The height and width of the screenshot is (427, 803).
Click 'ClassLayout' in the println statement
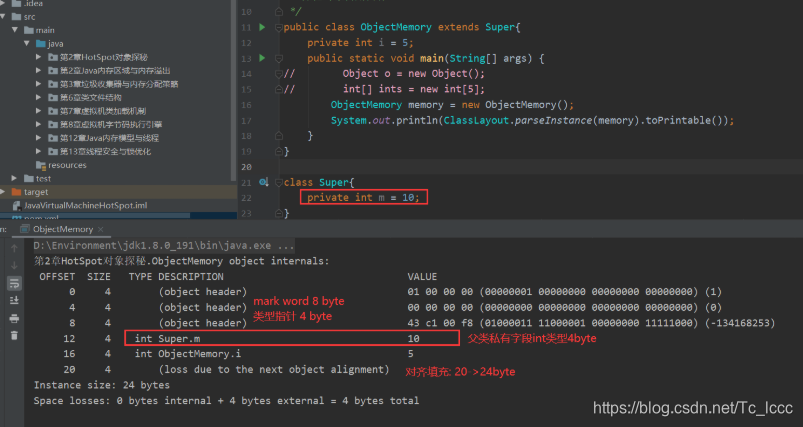click(x=476, y=120)
